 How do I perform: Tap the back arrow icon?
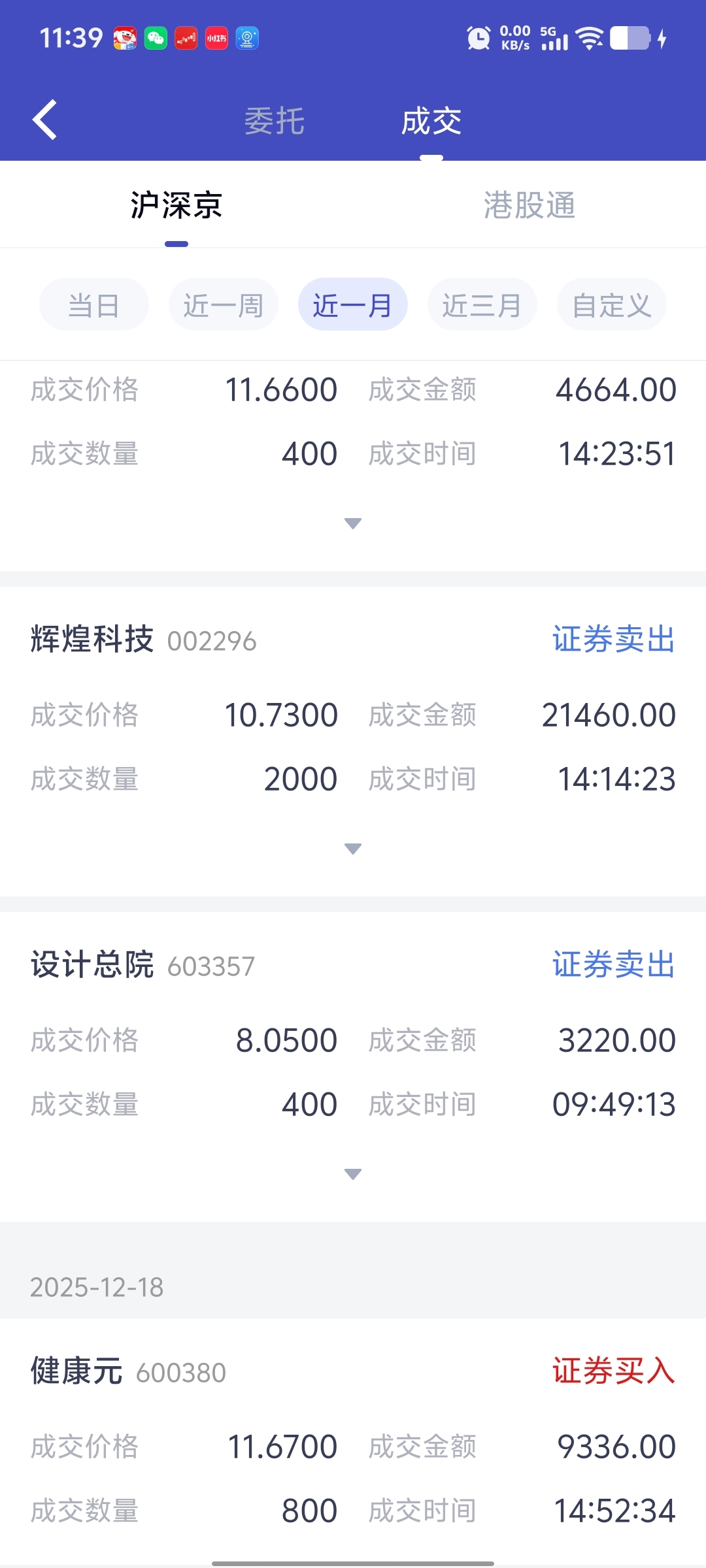[44, 120]
